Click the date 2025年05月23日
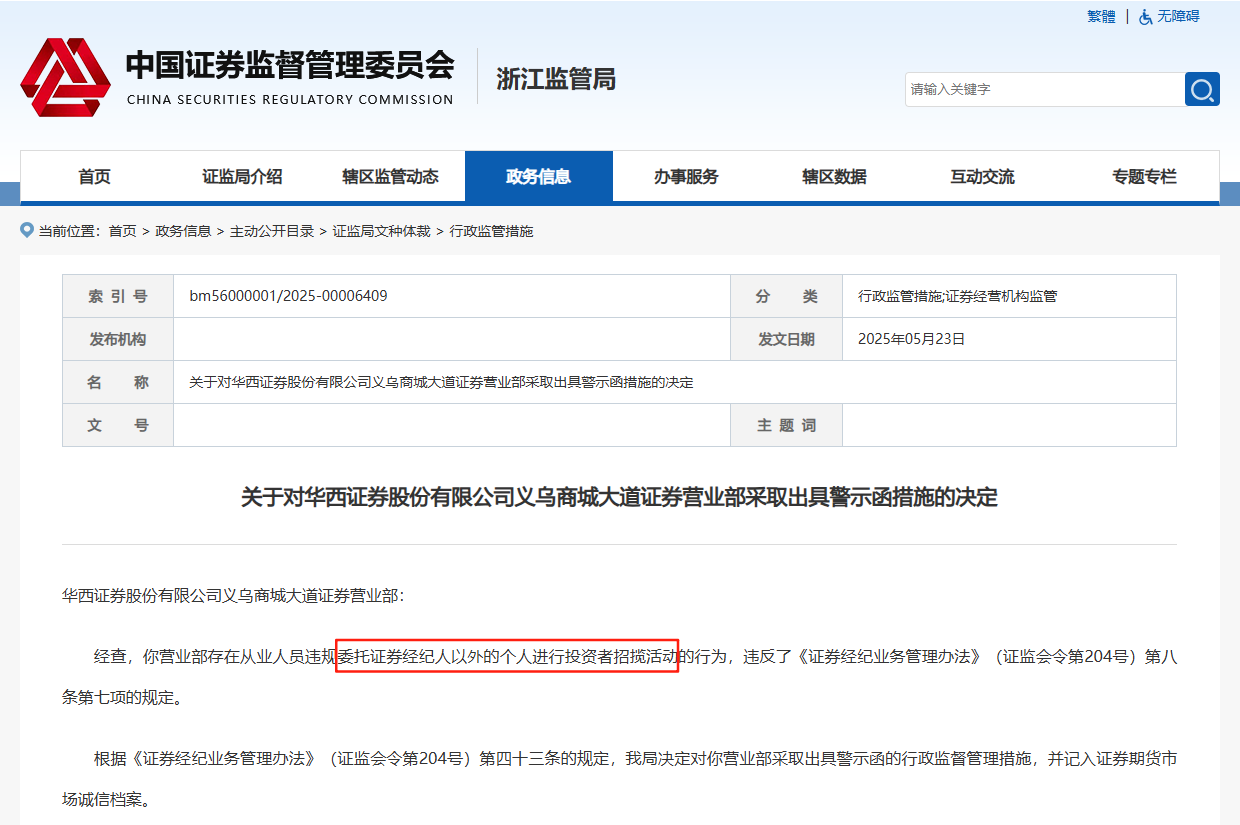This screenshot has height=825, width=1240. [x=912, y=339]
